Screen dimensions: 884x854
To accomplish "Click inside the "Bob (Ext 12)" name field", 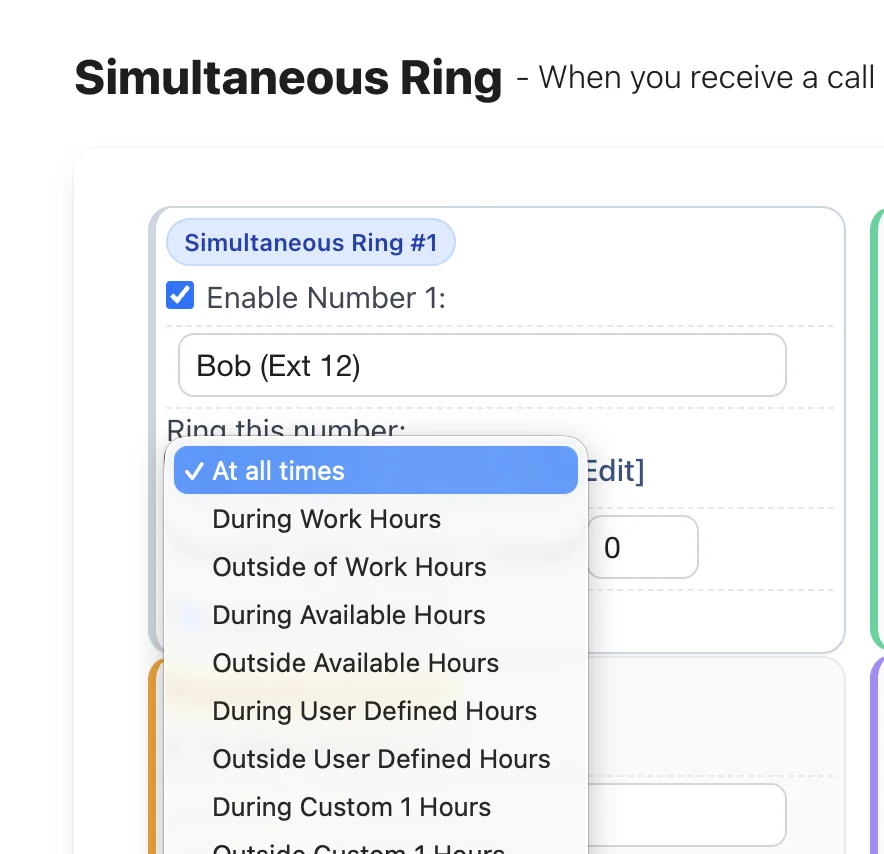I will 482,365.
